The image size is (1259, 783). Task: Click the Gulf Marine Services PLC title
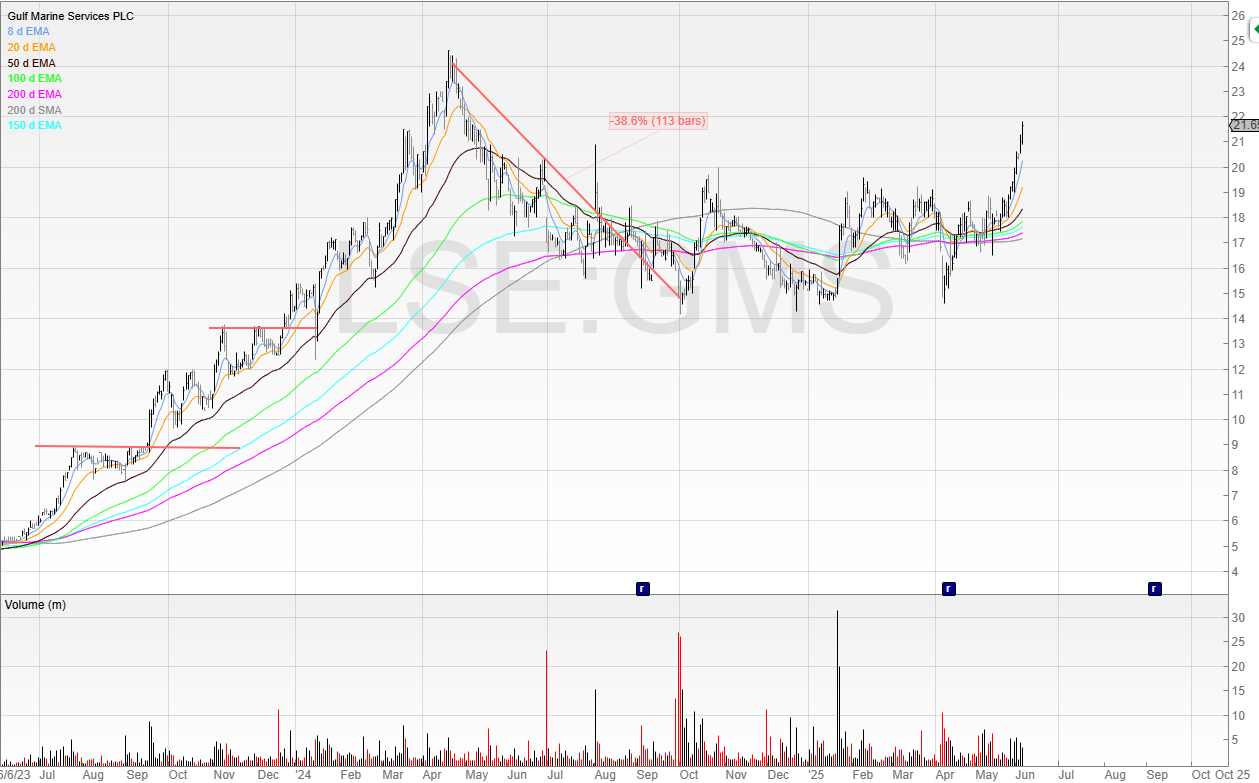point(70,16)
